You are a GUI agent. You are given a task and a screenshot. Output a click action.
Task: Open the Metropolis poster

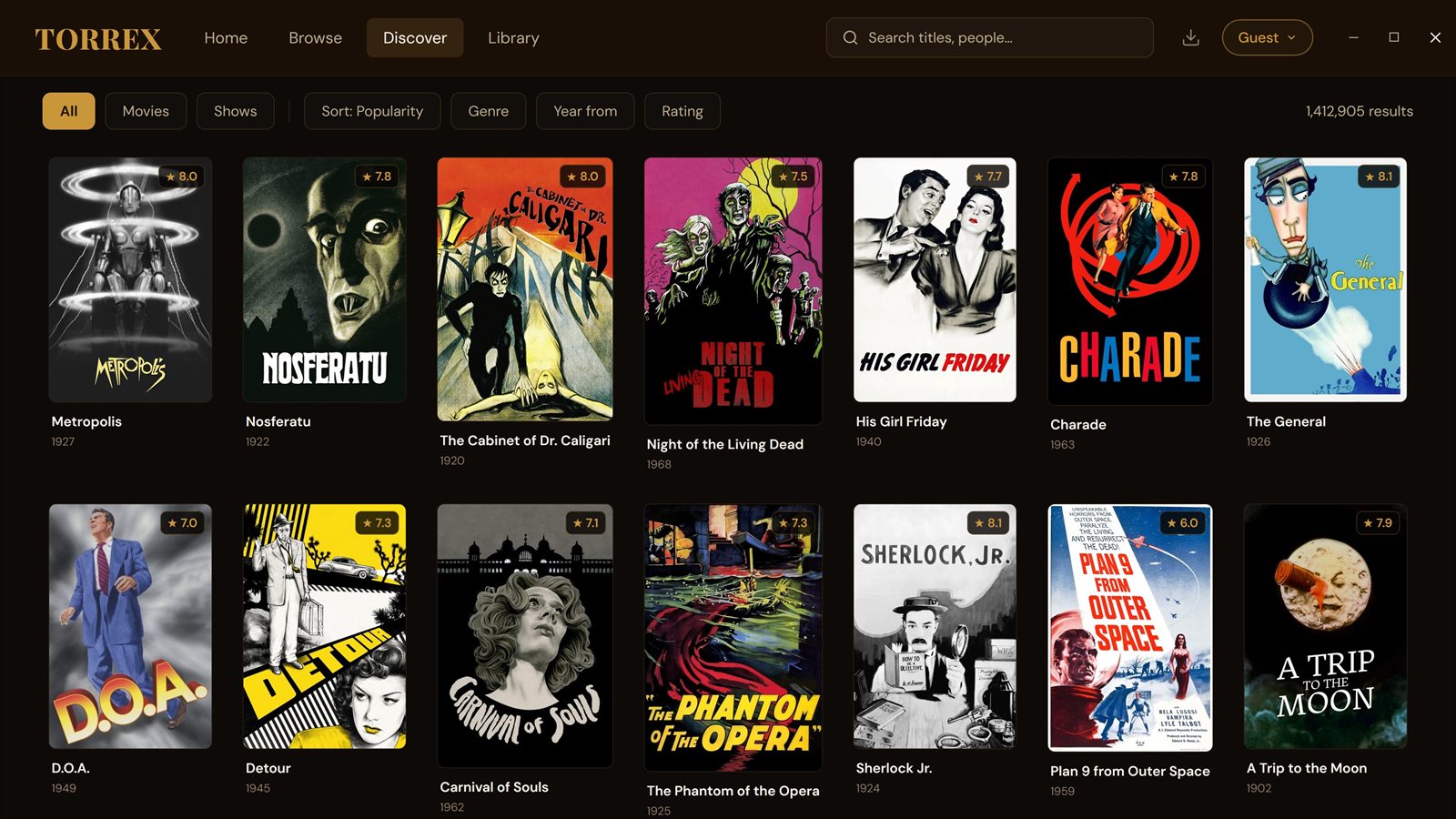pos(130,279)
